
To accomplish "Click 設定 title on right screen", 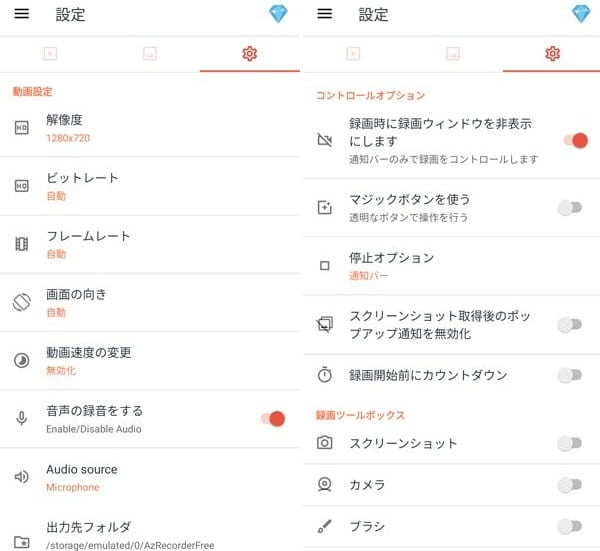I will pos(373,15).
